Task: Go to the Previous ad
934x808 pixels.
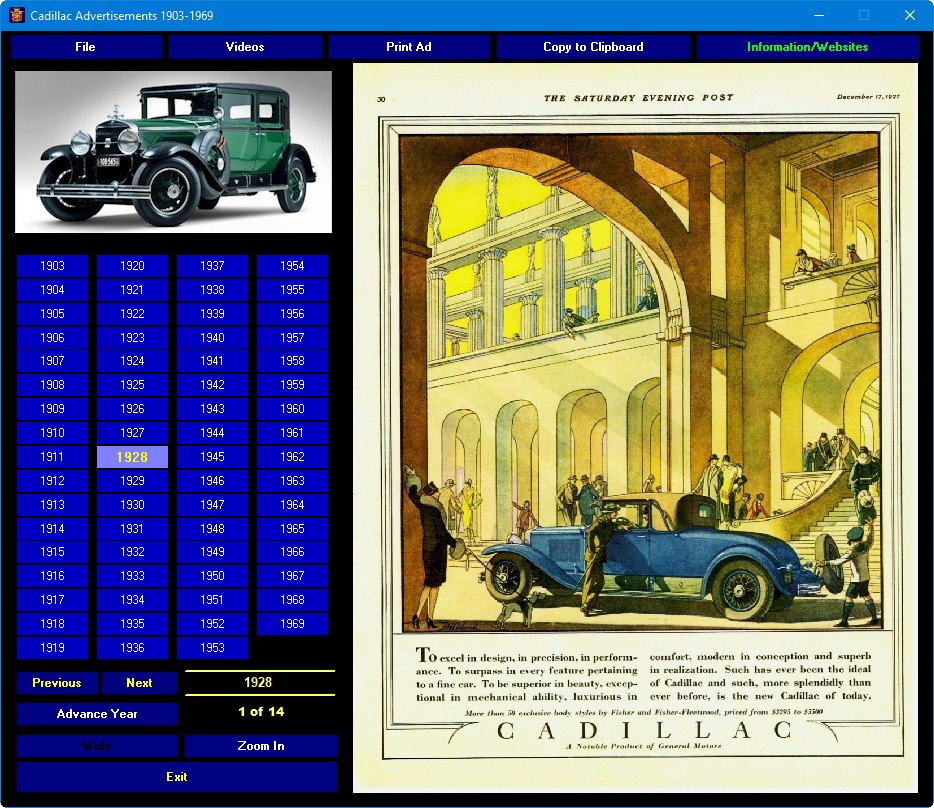Action: click(57, 683)
